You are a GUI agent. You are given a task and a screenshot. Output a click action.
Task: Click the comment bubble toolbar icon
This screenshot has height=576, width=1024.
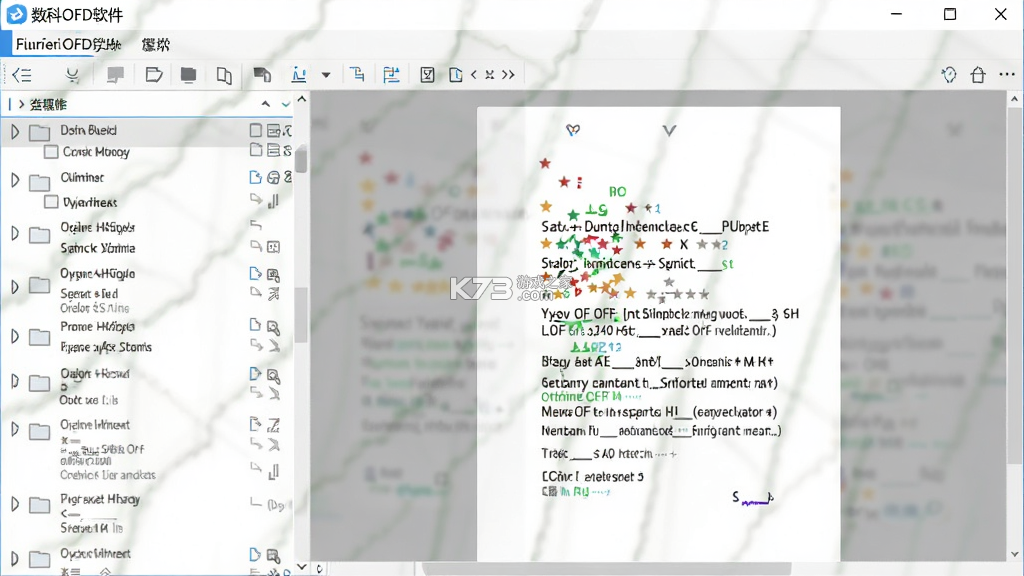[116, 75]
